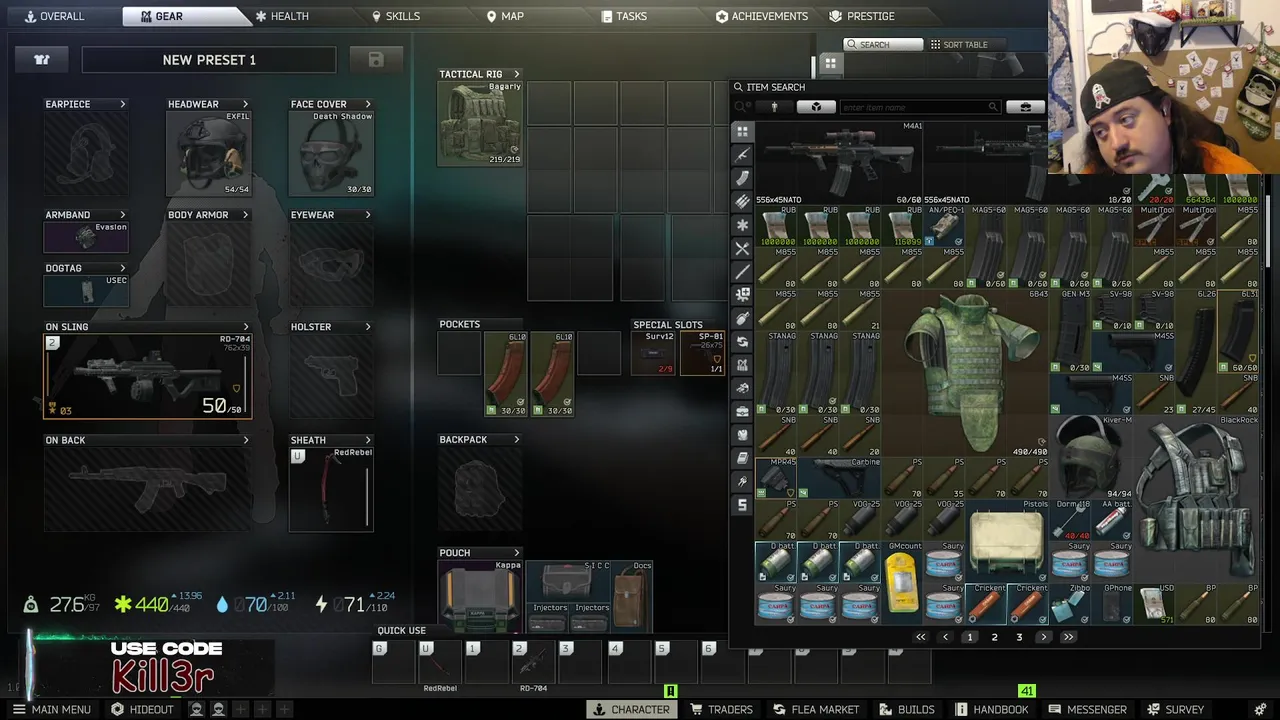The height and width of the screenshot is (720, 1280).
Task: Expand the Tactical Rig chevron
Action: click(517, 74)
